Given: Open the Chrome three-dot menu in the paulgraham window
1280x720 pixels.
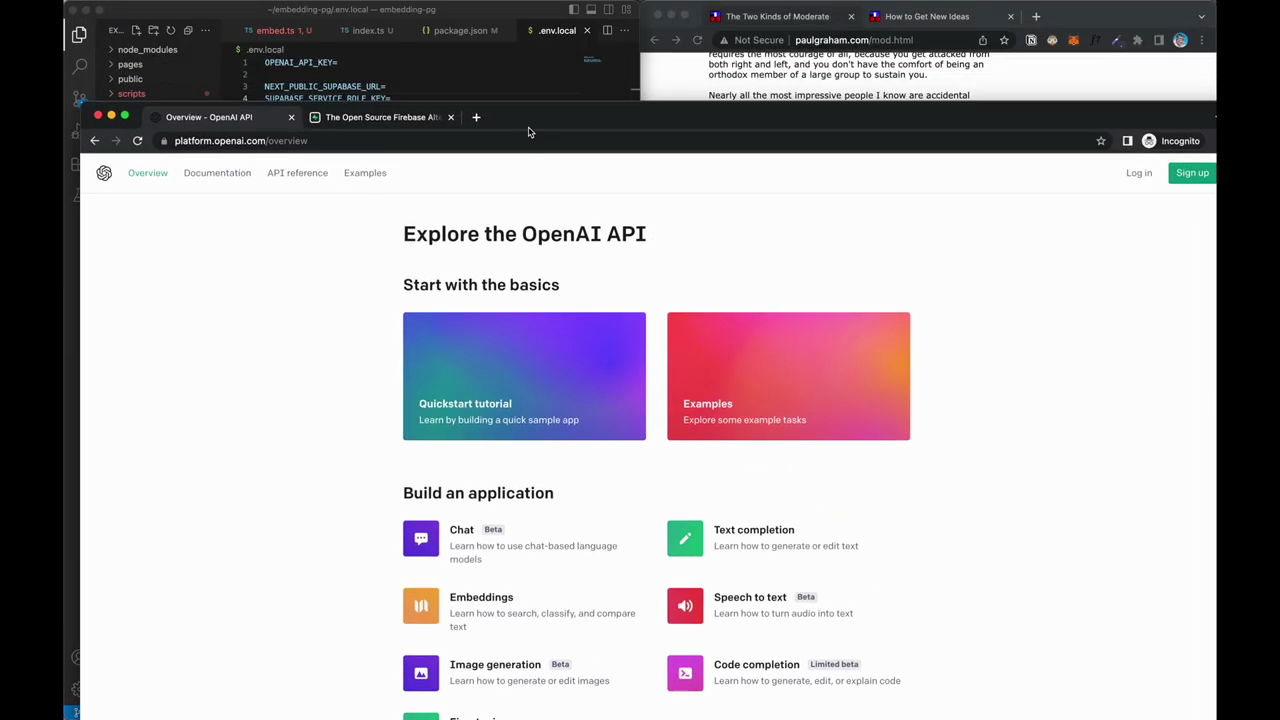Looking at the screenshot, I should pos(1201,40).
